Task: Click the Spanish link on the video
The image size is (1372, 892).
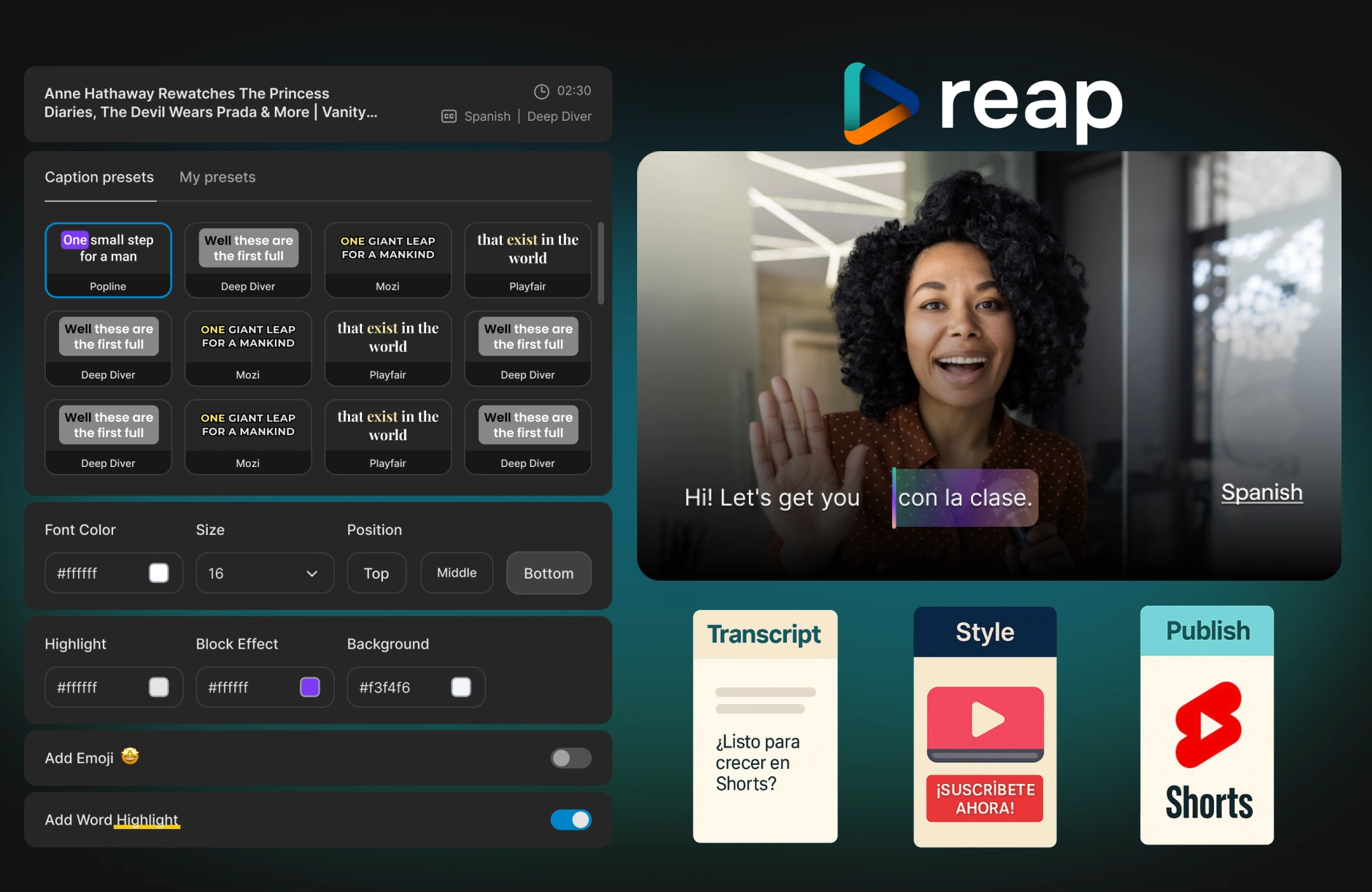Action: pyautogui.click(x=1261, y=492)
